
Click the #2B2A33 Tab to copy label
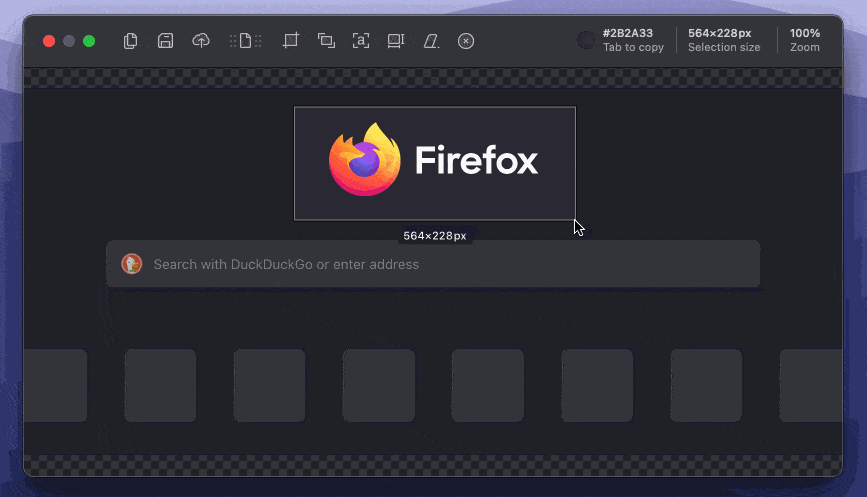pos(632,40)
